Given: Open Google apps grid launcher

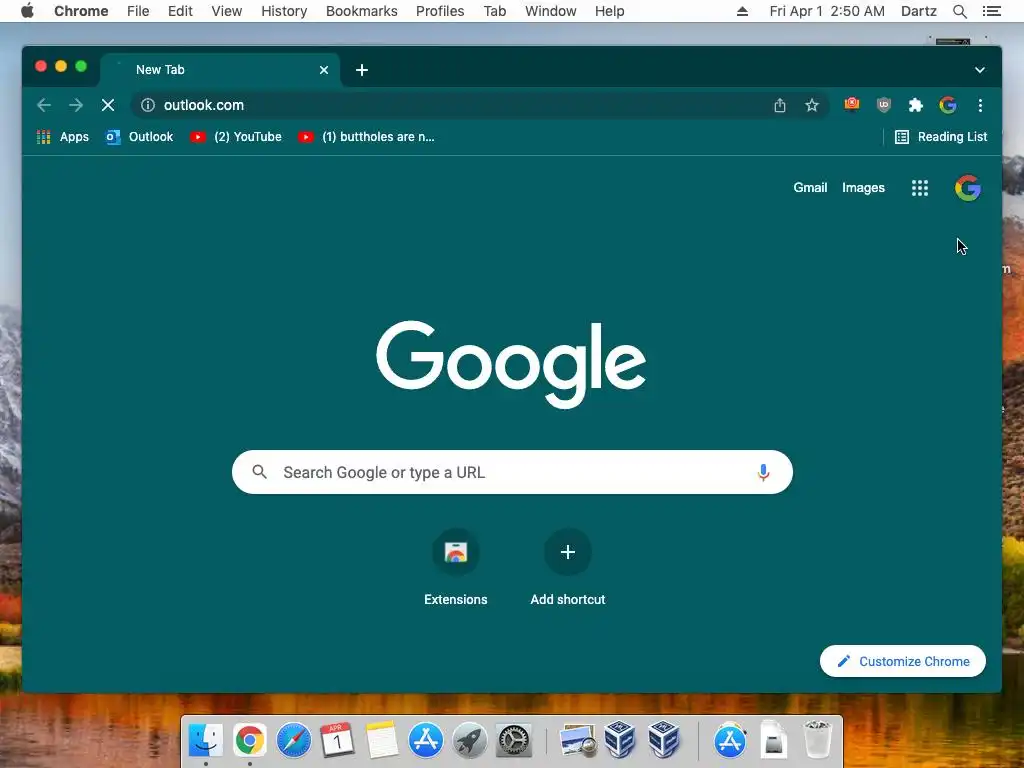Looking at the screenshot, I should click(x=920, y=188).
